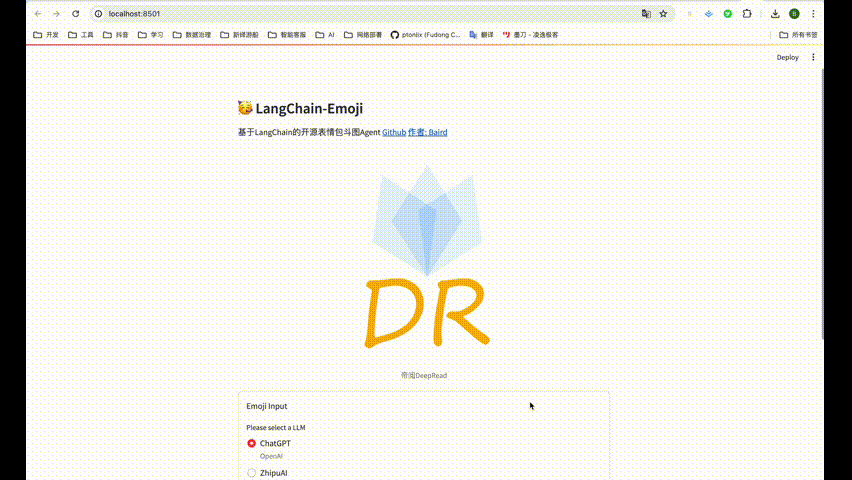
Task: Go forward with the browser forward arrow
Action: point(57,14)
